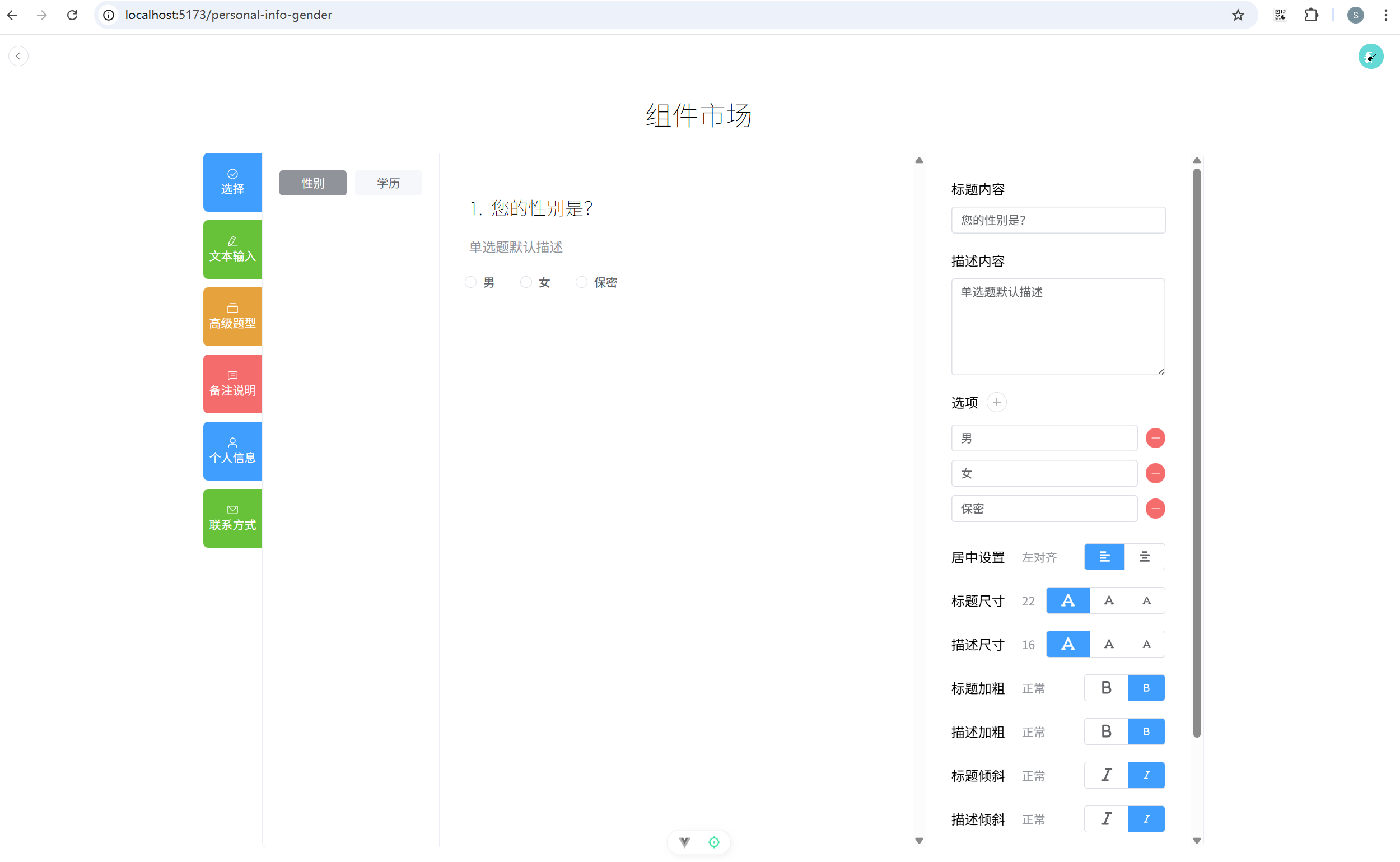Select the center alignment icon
Image resolution: width=1400 pixels, height=862 pixels.
pyautogui.click(x=1144, y=557)
